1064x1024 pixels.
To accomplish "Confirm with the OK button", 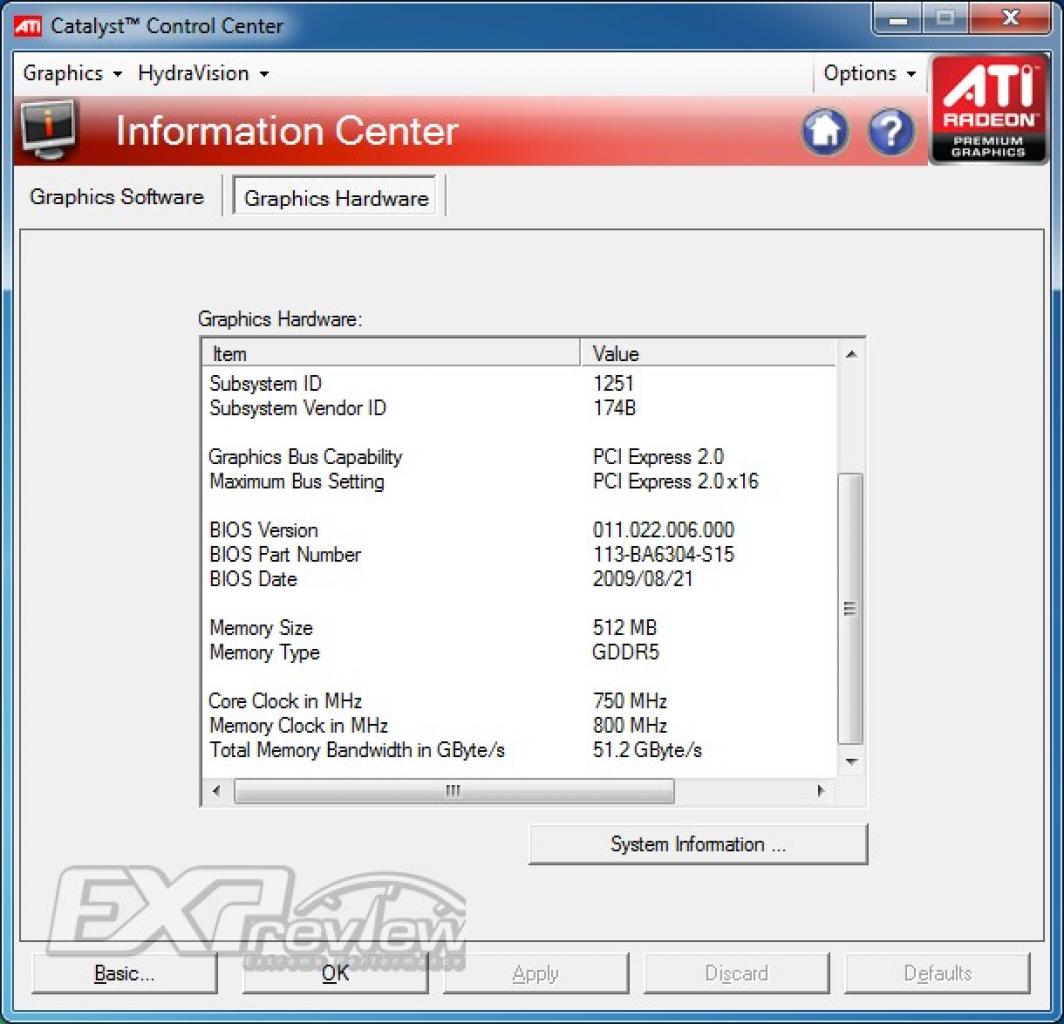I will click(x=335, y=974).
